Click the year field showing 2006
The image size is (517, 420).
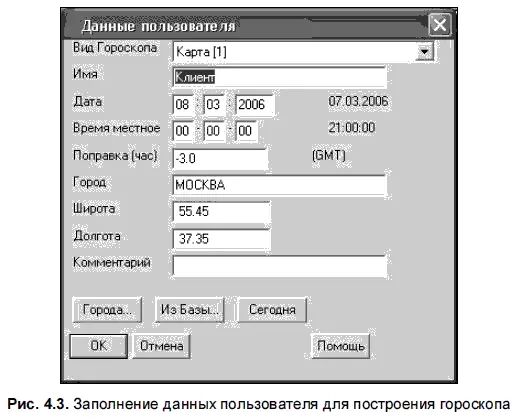[255, 104]
